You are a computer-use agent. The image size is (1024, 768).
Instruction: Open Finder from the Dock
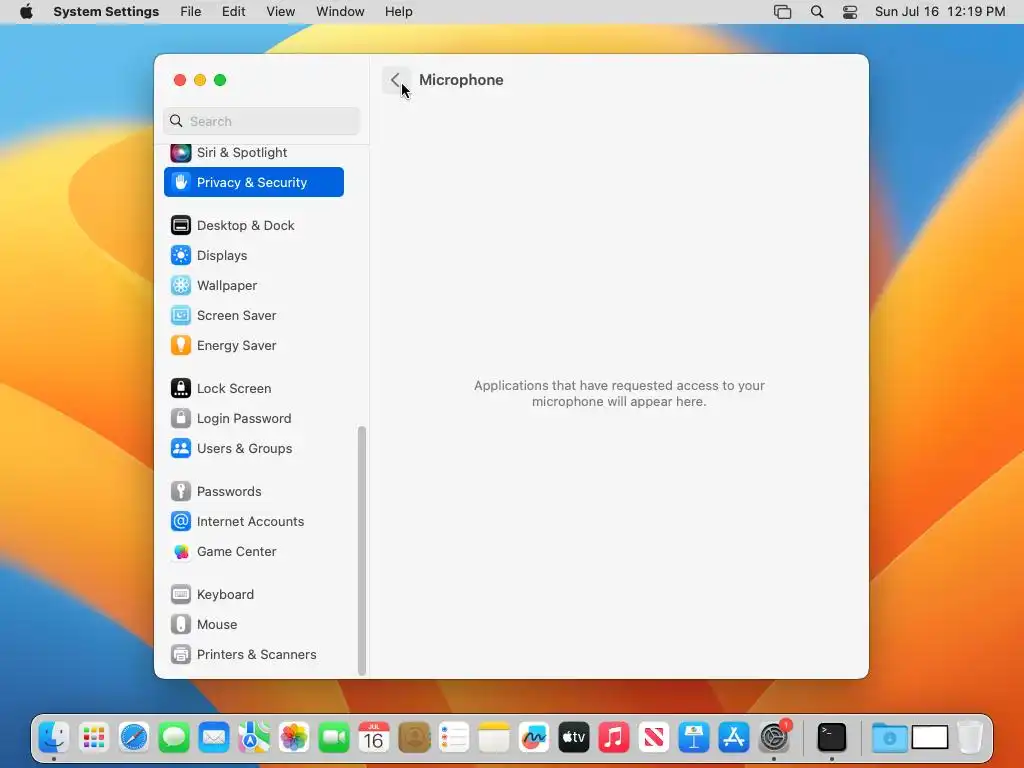pos(54,738)
